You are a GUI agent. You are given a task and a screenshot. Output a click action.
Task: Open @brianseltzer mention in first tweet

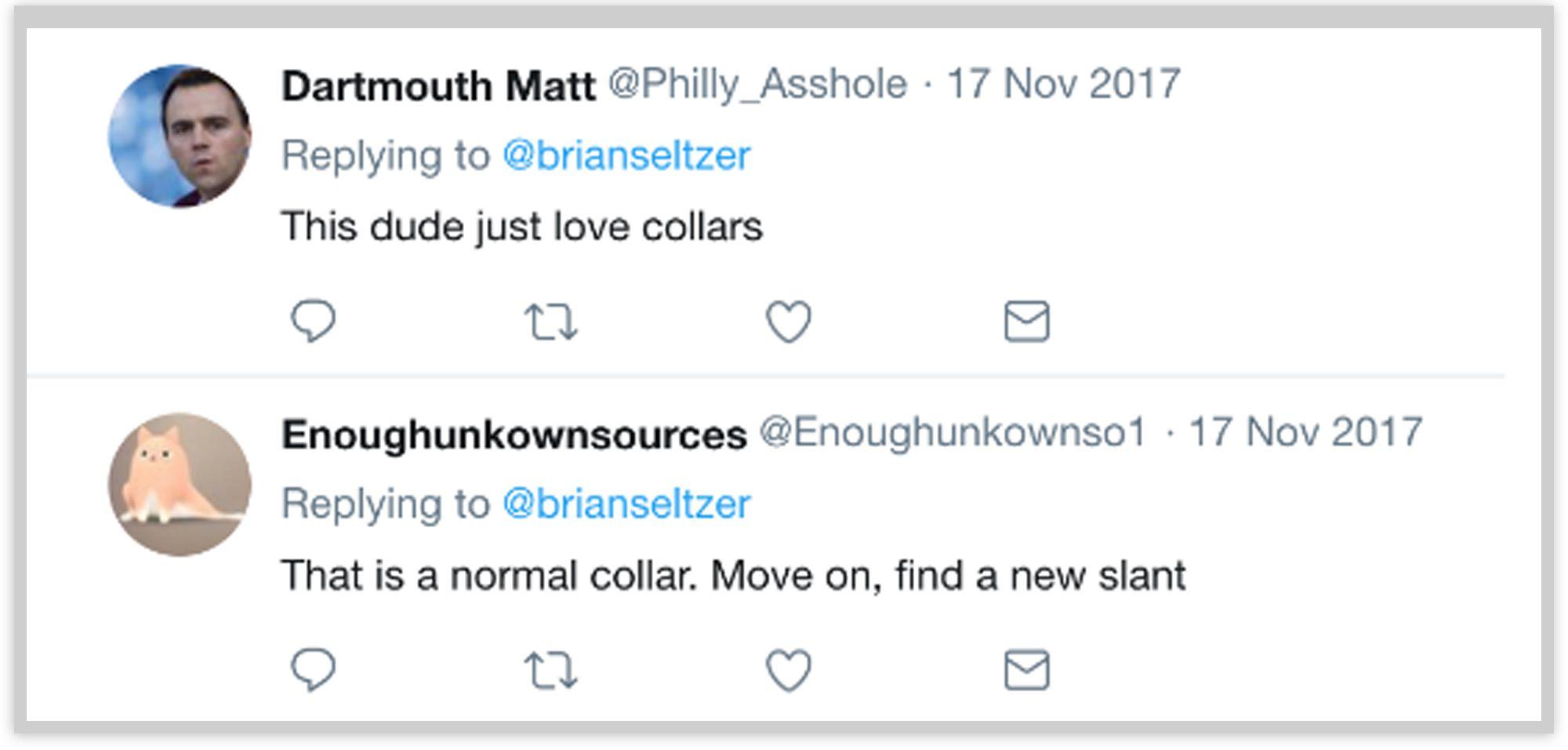point(626,155)
